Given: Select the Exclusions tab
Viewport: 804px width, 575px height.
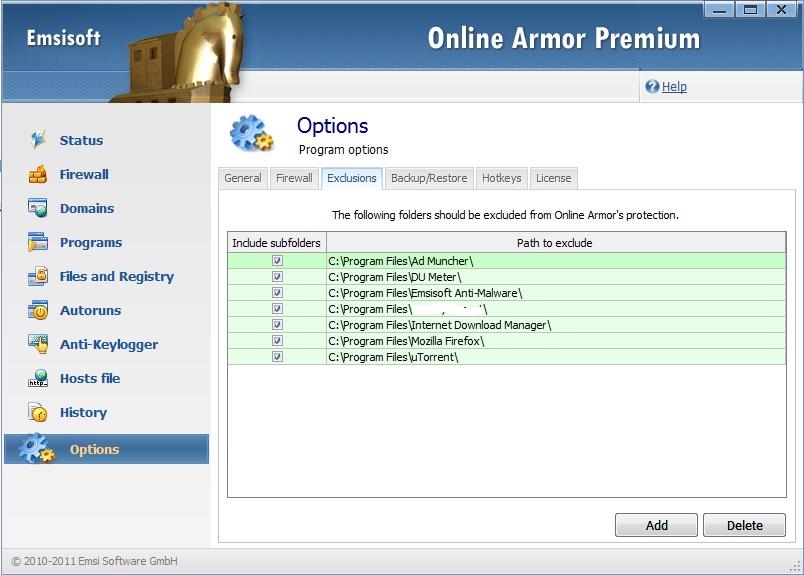Looking at the screenshot, I should tap(352, 178).
